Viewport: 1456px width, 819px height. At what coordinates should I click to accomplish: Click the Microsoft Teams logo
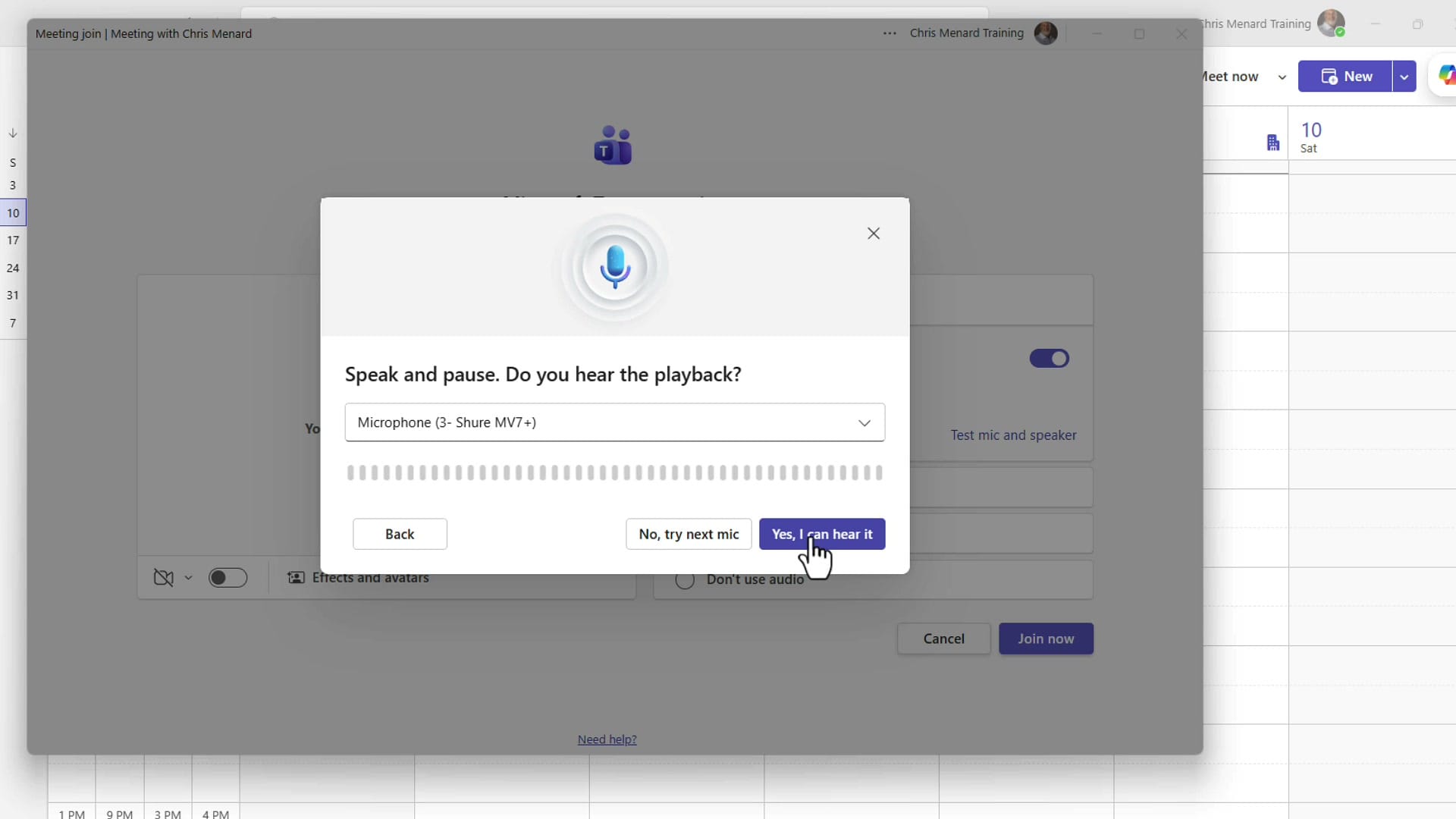tap(613, 145)
